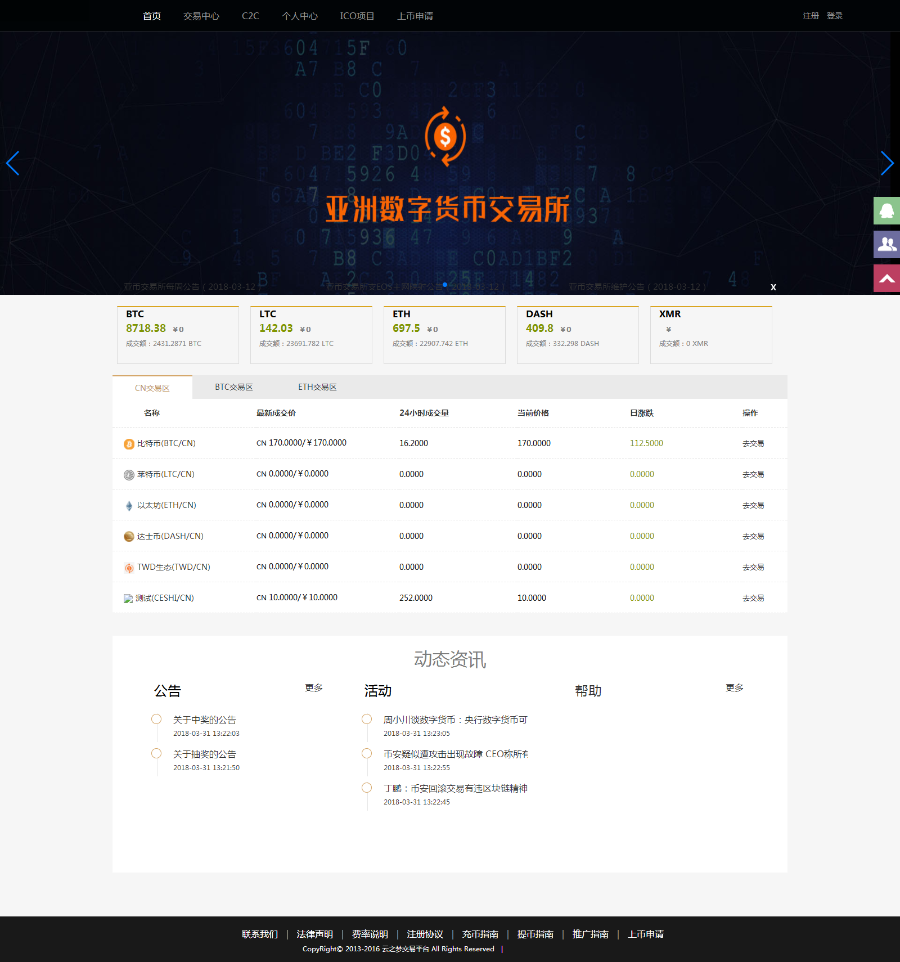
Task: Dismiss the announcement bar with the x
Action: (773, 287)
